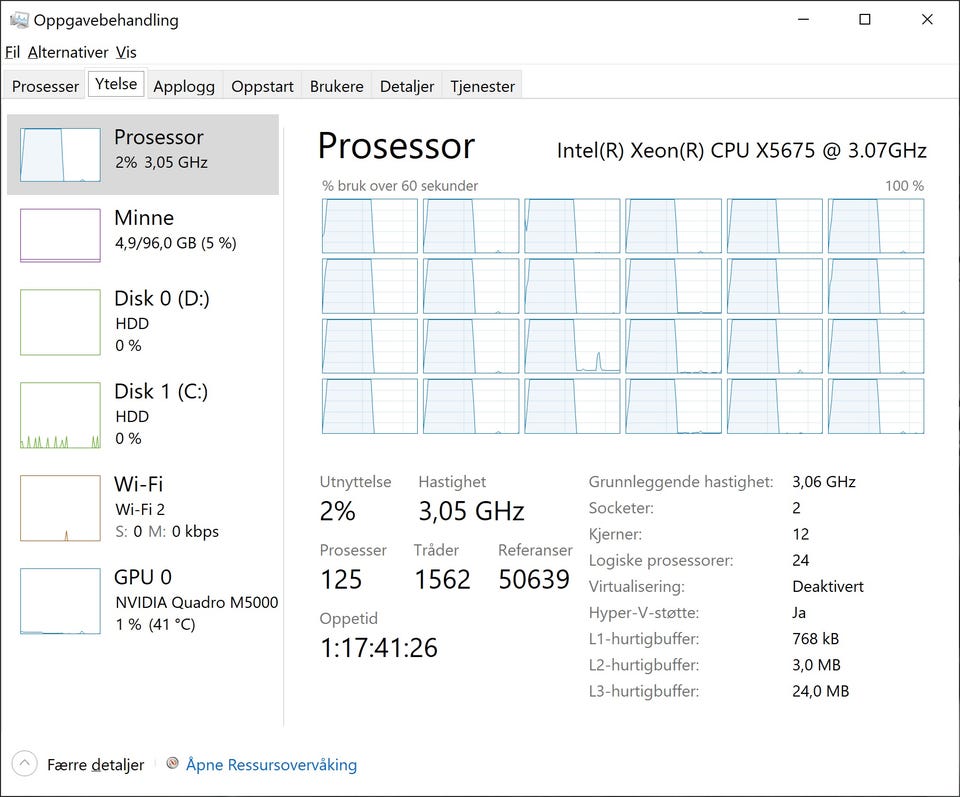Viewport: 960px width, 797px height.
Task: Open the Brukere tab
Action: coord(336,86)
